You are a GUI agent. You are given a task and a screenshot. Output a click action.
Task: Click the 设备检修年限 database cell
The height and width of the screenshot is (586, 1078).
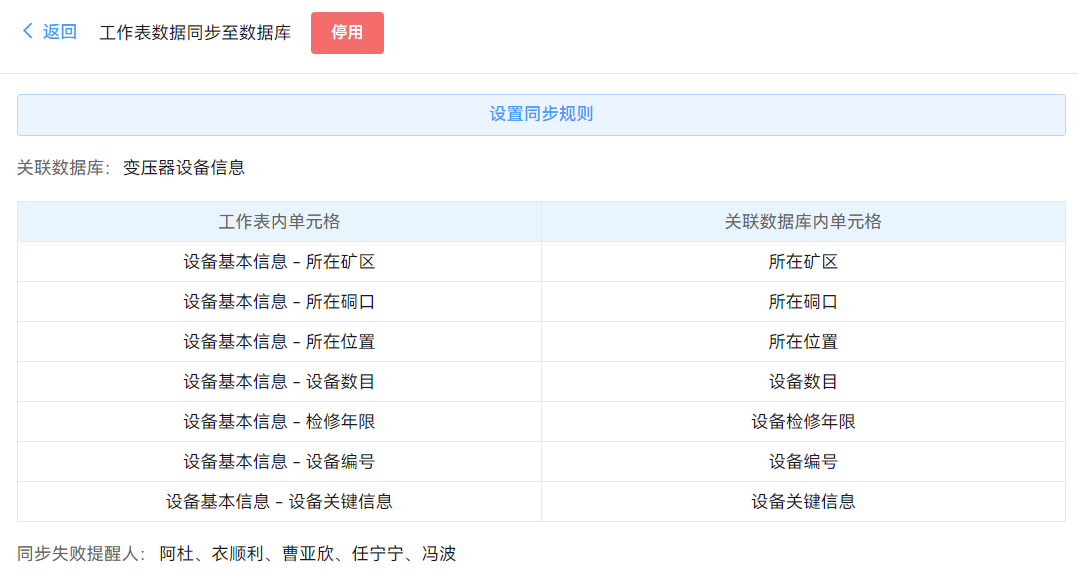pyautogui.click(x=803, y=422)
